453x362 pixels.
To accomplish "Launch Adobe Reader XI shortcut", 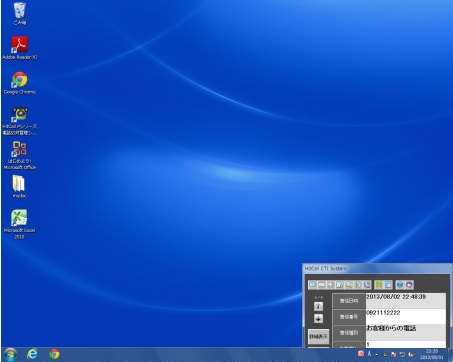I will 19,48.
